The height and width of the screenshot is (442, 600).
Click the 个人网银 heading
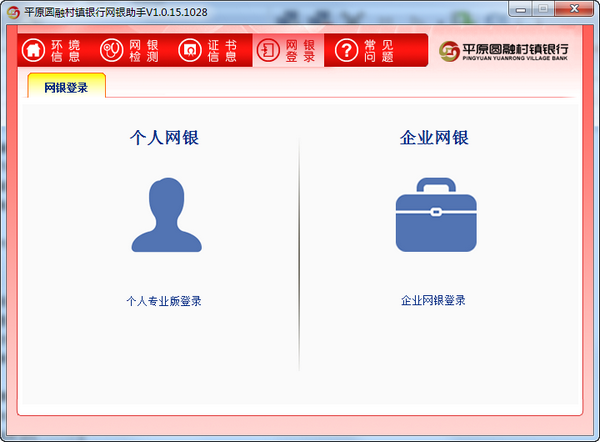tap(164, 138)
